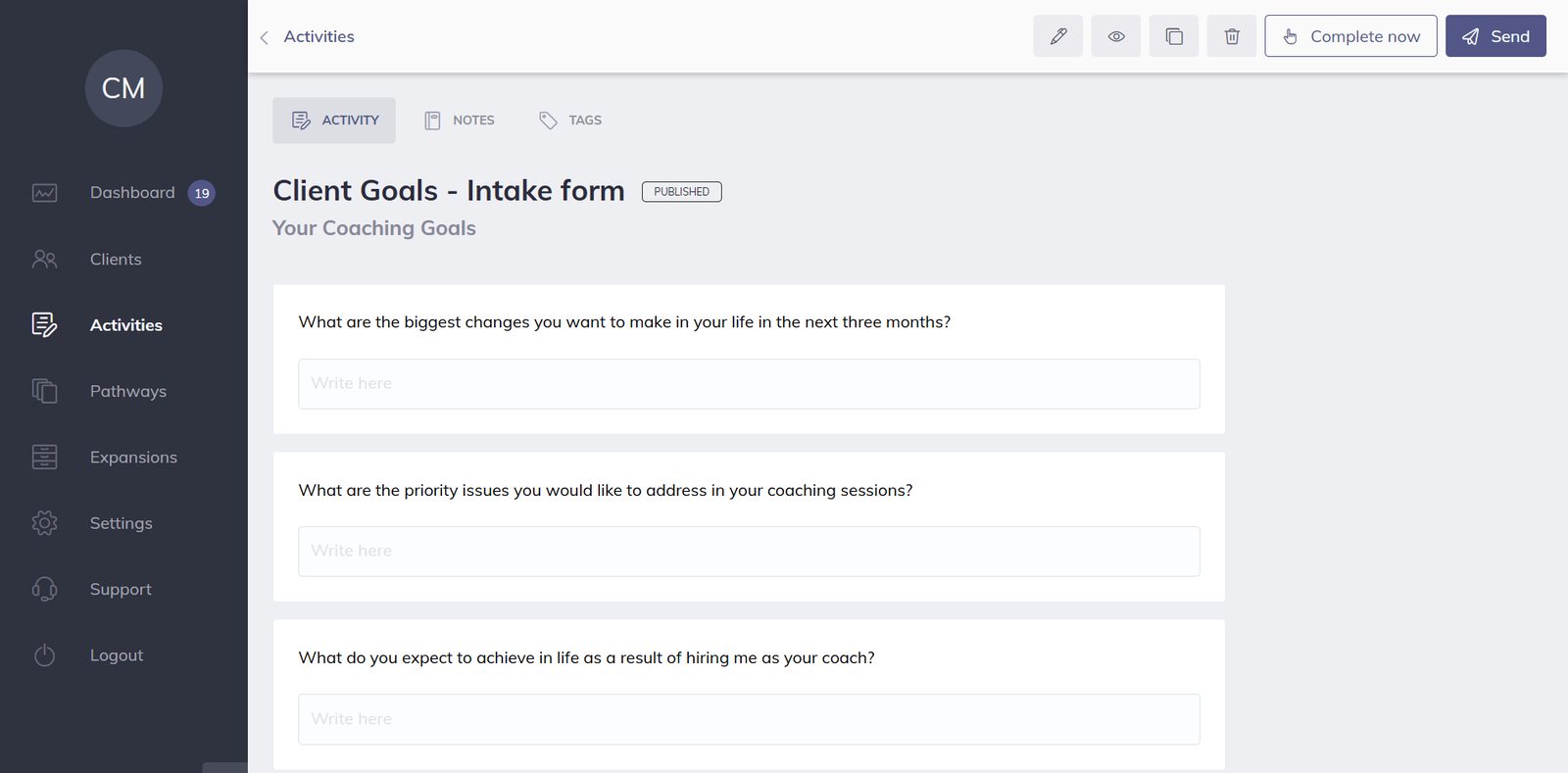Click the Client Goals - Intake form title

[x=449, y=191]
